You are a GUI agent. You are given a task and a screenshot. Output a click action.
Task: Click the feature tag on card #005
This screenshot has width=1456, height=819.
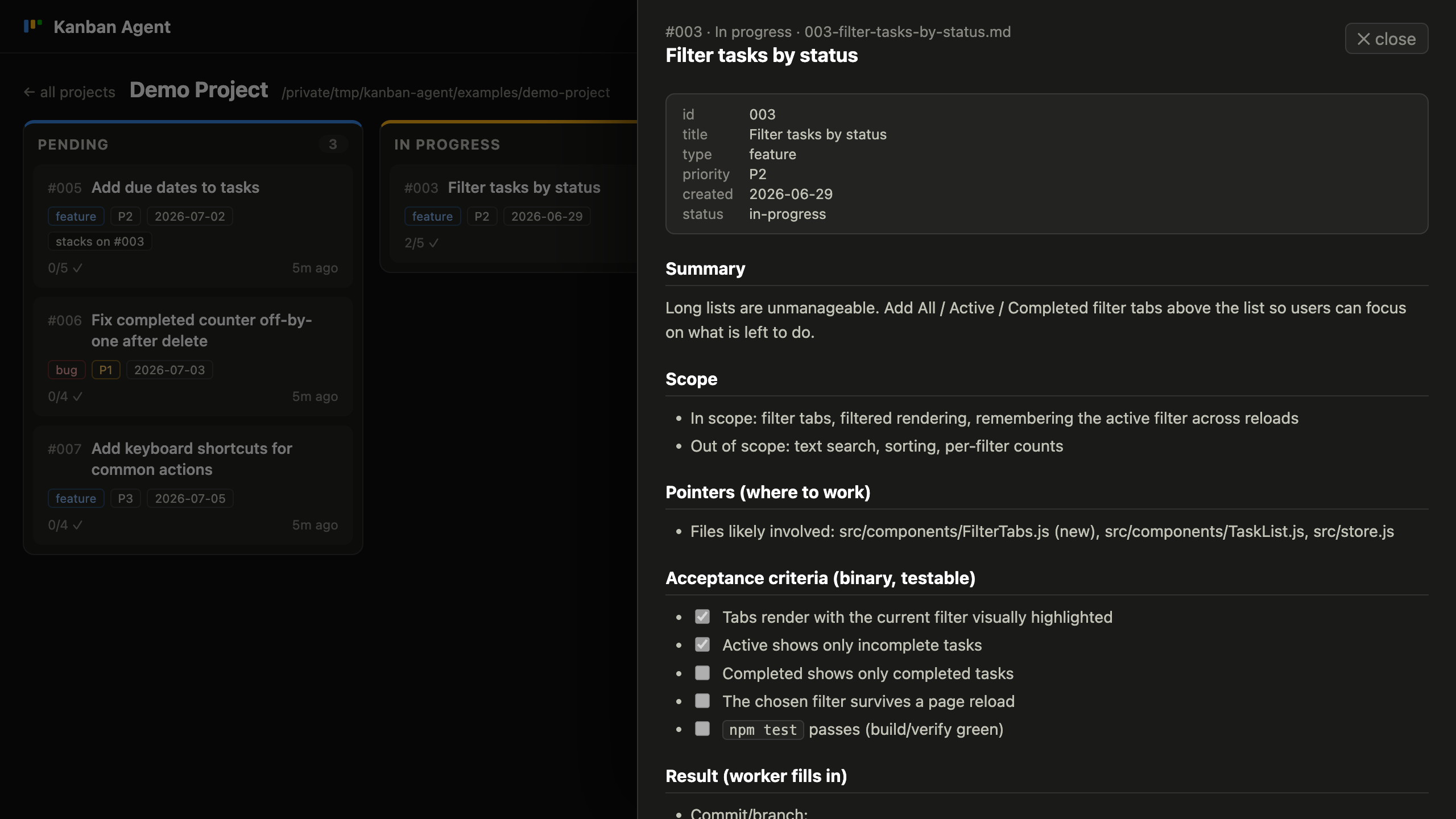pos(76,217)
